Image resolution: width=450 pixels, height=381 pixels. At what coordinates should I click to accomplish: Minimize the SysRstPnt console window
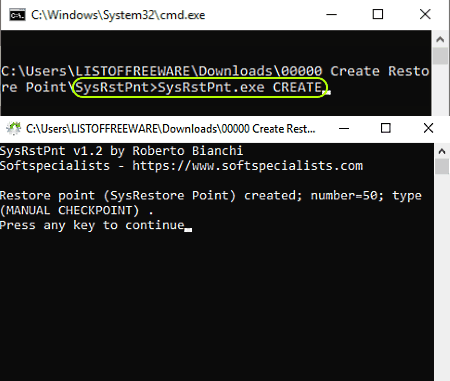pyautogui.click(x=344, y=128)
